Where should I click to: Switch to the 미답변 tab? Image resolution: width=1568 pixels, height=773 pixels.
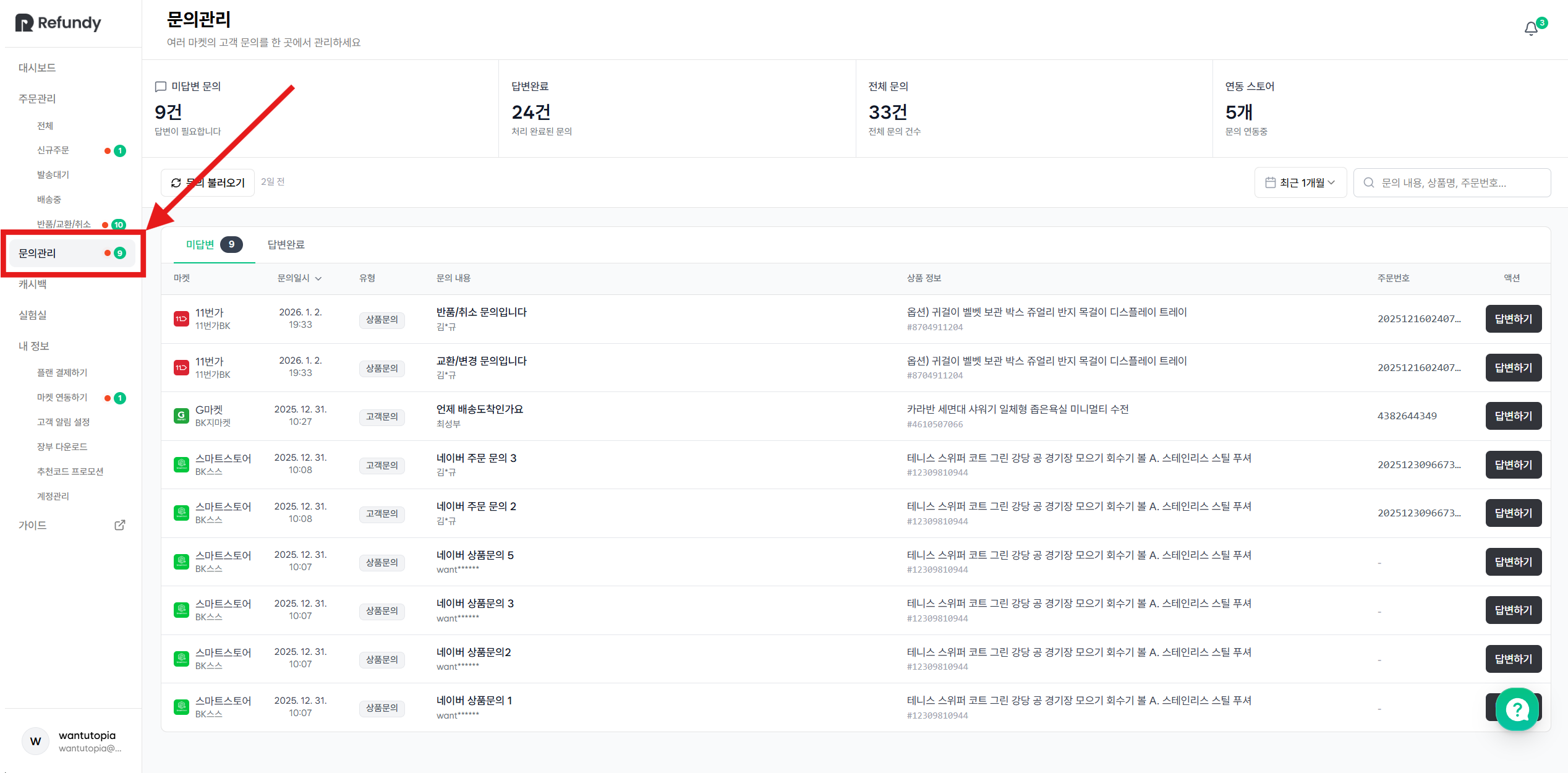(x=214, y=244)
